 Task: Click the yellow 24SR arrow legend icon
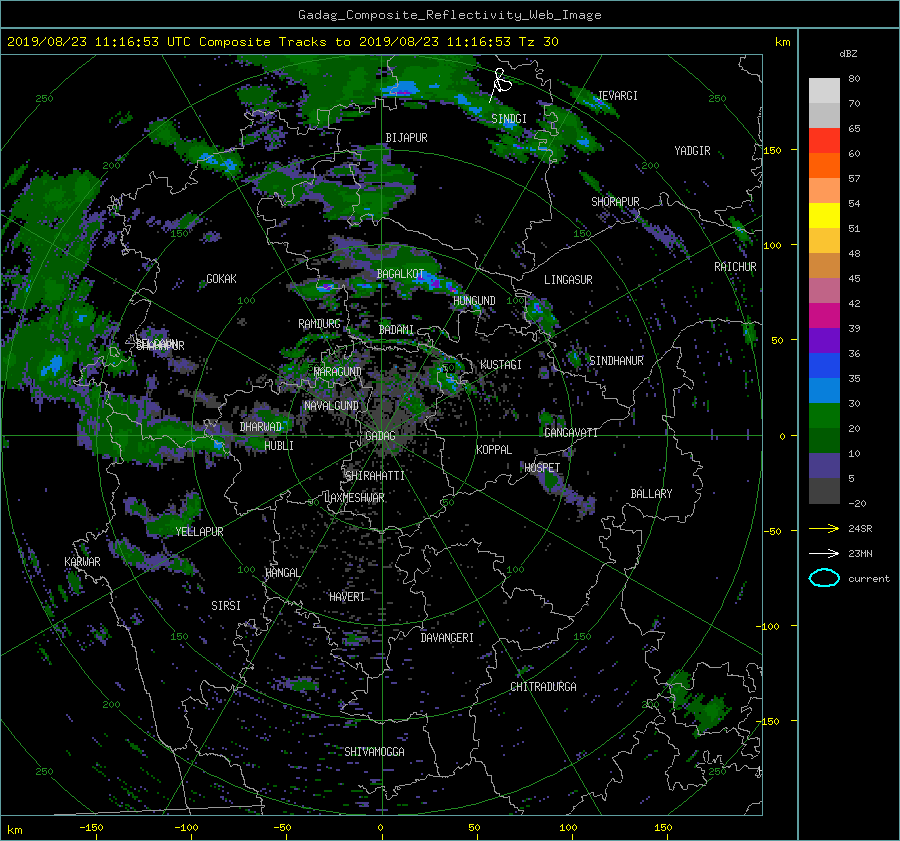click(x=824, y=528)
